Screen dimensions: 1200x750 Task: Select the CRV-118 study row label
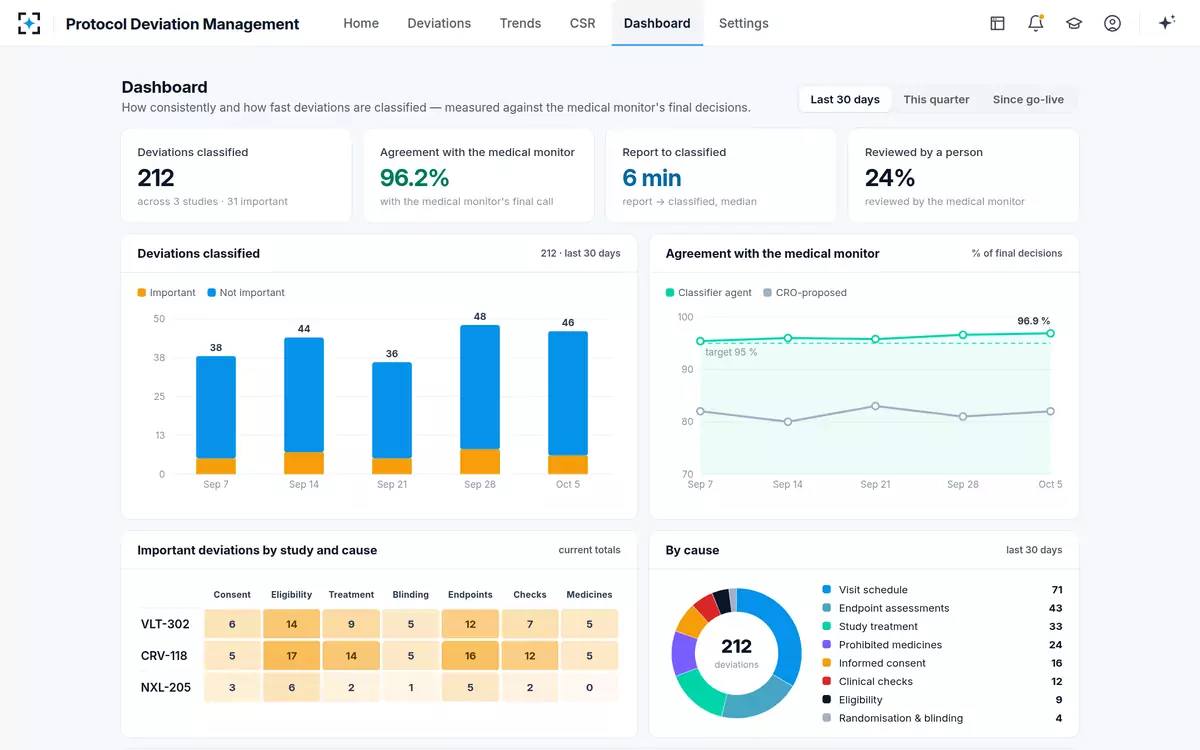165,656
